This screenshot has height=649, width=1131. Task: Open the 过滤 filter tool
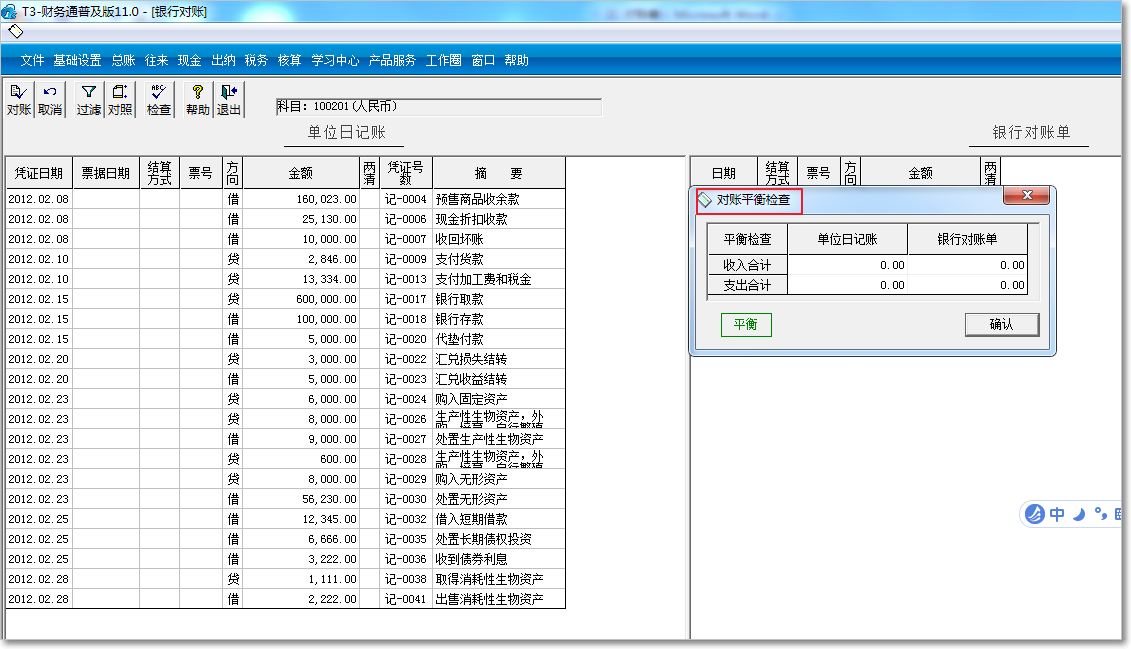(89, 100)
